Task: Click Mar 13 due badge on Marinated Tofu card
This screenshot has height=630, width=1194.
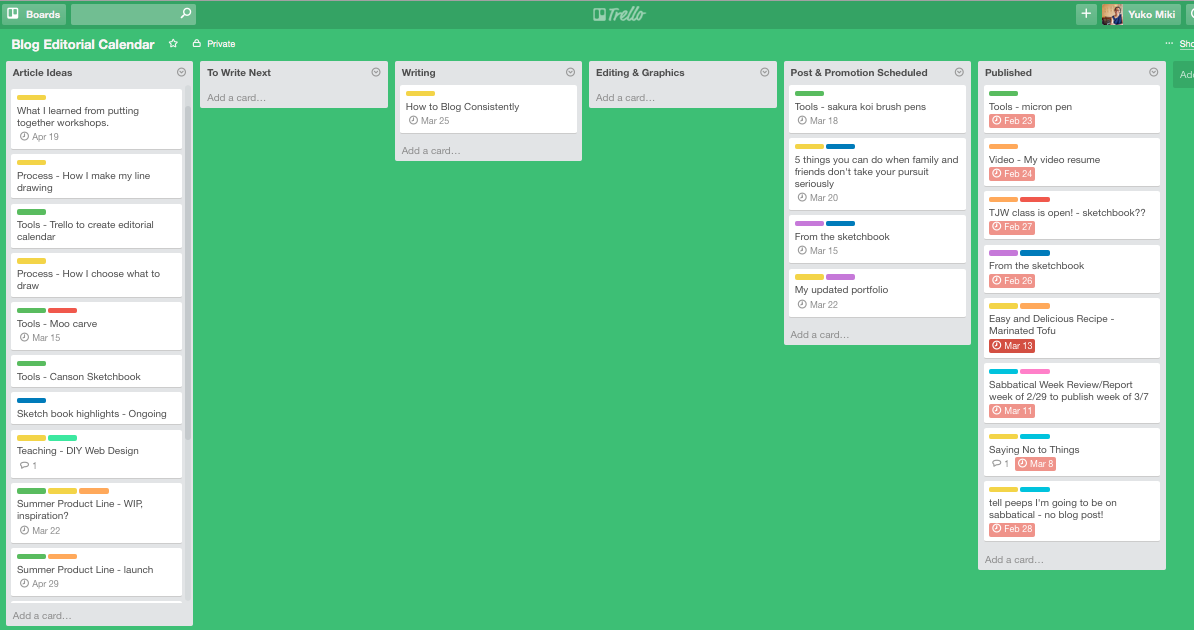Action: tap(1011, 346)
